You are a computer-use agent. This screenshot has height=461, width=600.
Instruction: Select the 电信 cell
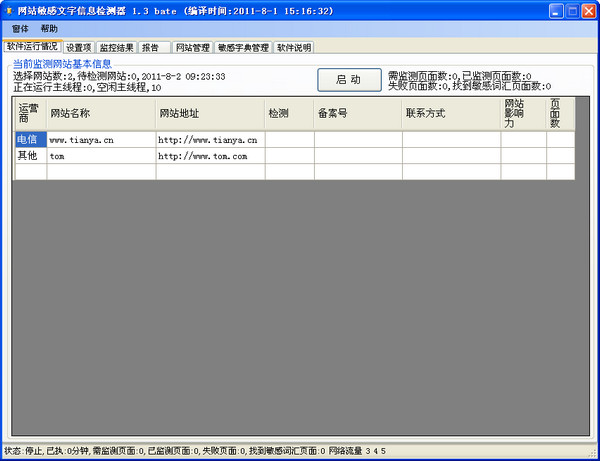click(x=31, y=139)
